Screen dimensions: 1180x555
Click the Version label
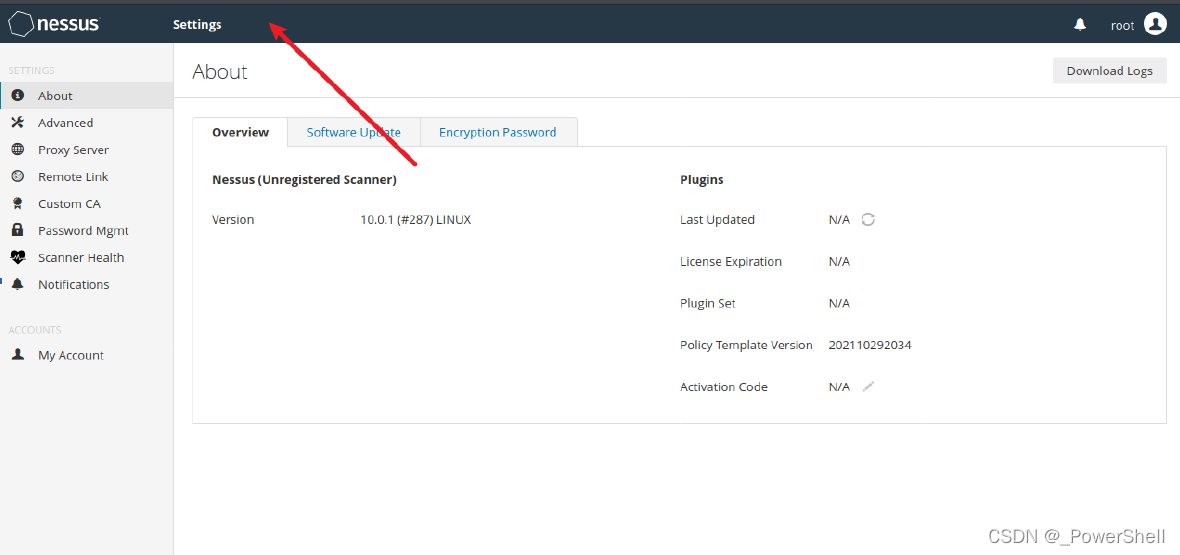coord(233,220)
